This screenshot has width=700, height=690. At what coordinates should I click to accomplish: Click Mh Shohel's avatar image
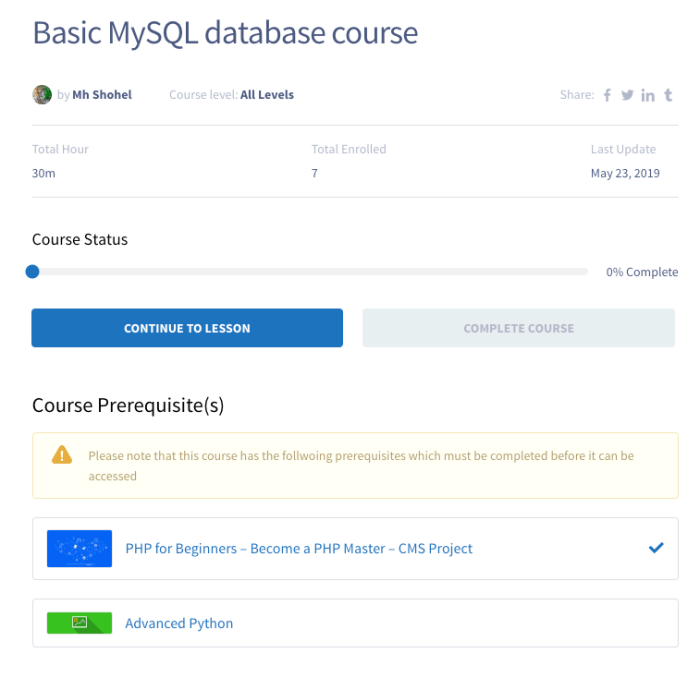42,95
